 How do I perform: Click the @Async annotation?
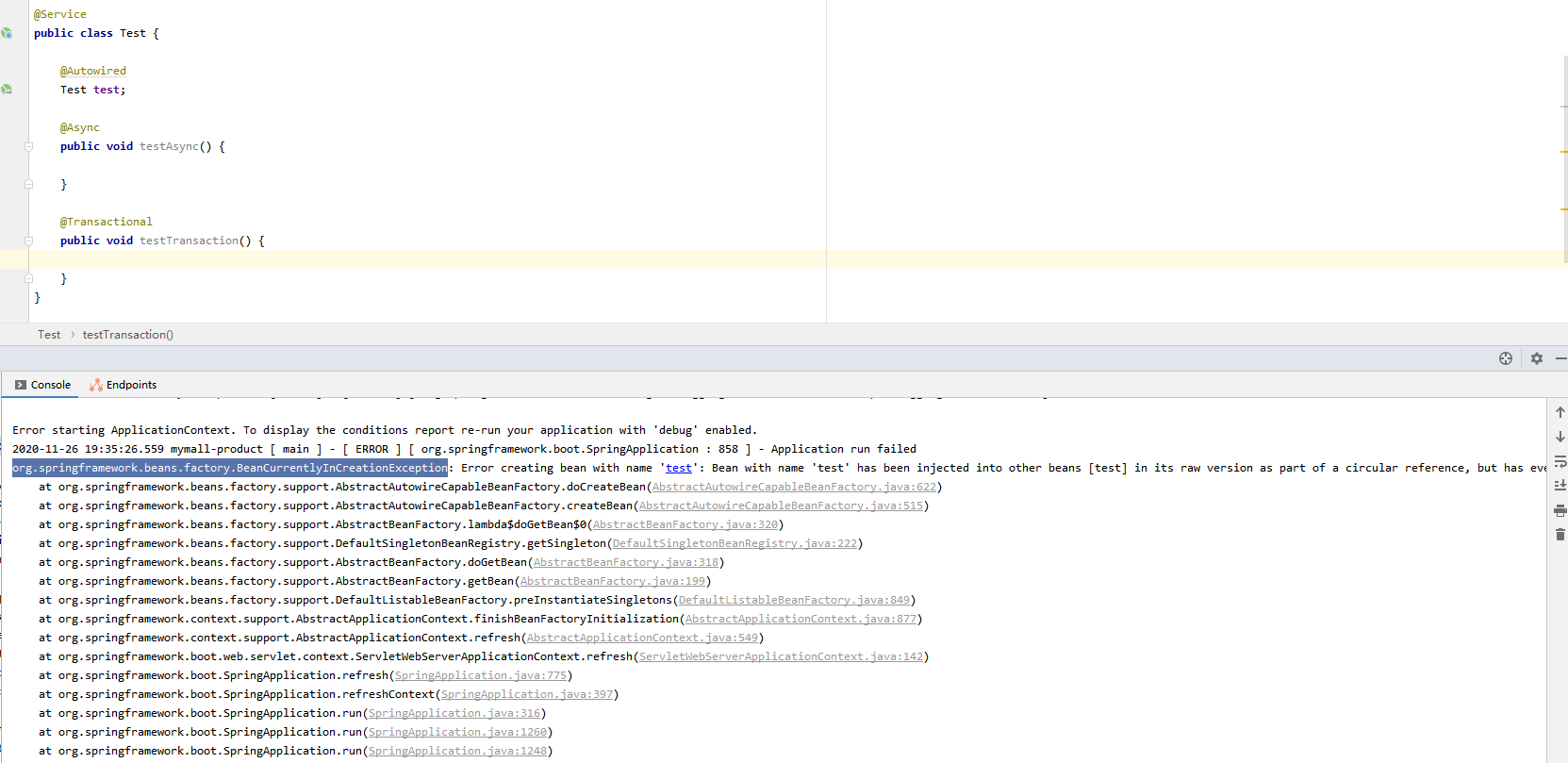(x=80, y=127)
